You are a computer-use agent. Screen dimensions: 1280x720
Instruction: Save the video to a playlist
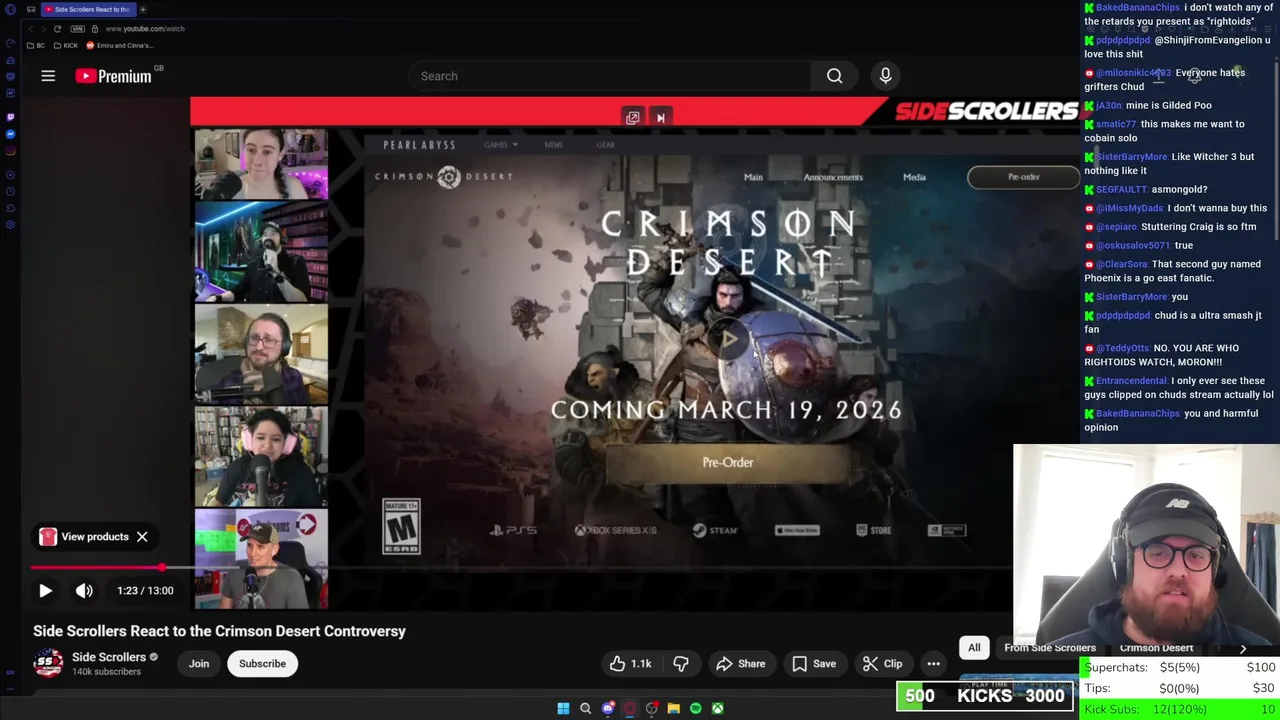[x=814, y=664]
